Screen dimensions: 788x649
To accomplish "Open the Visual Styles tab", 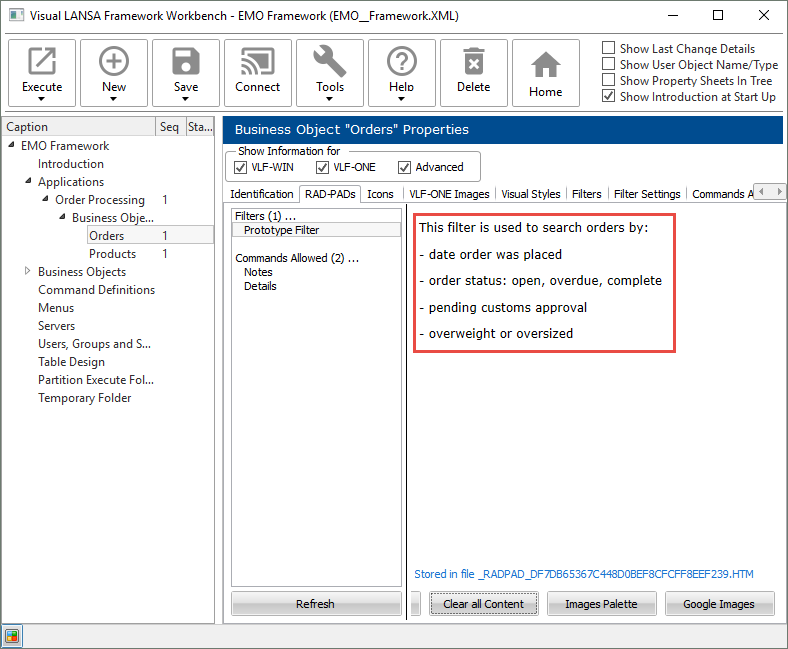I will pos(531,194).
